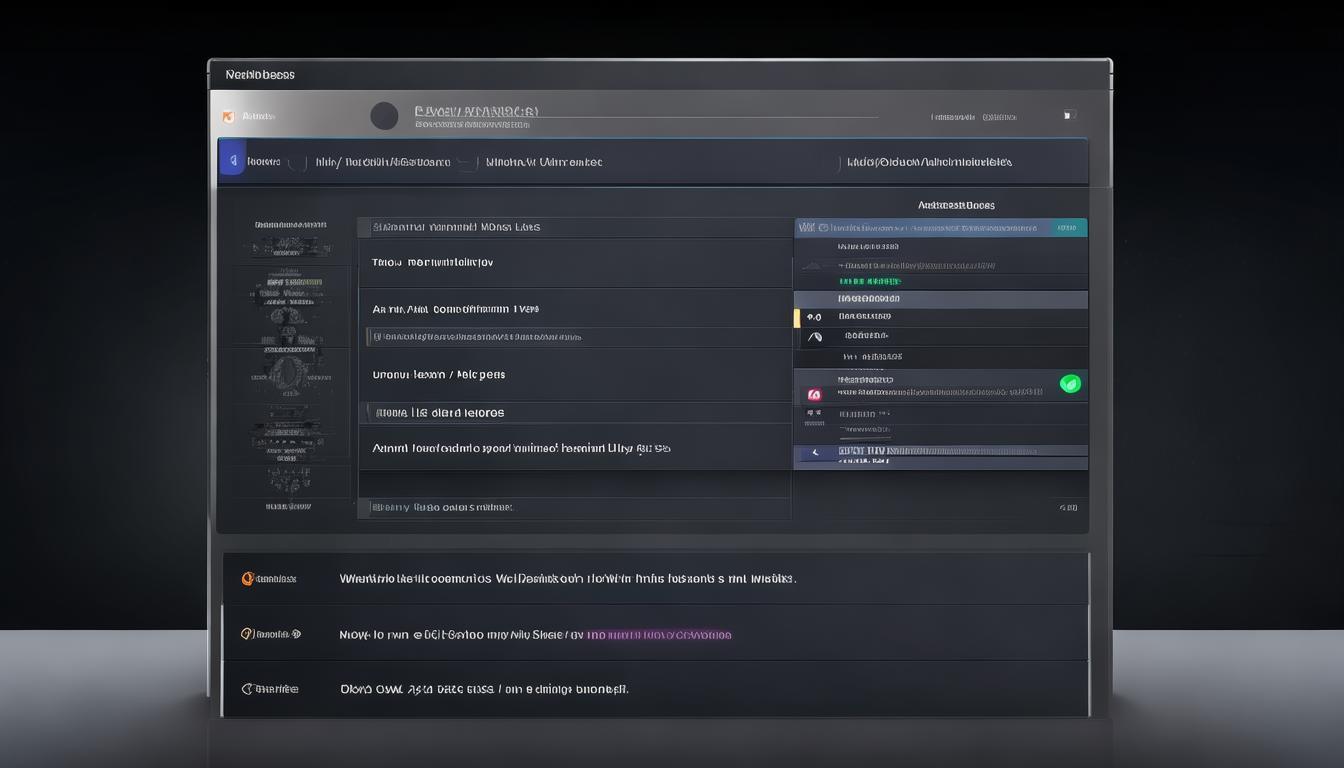1344x768 pixels.
Task: Open the second tab in the toolbar
Action: pyautogui.click(x=383, y=162)
